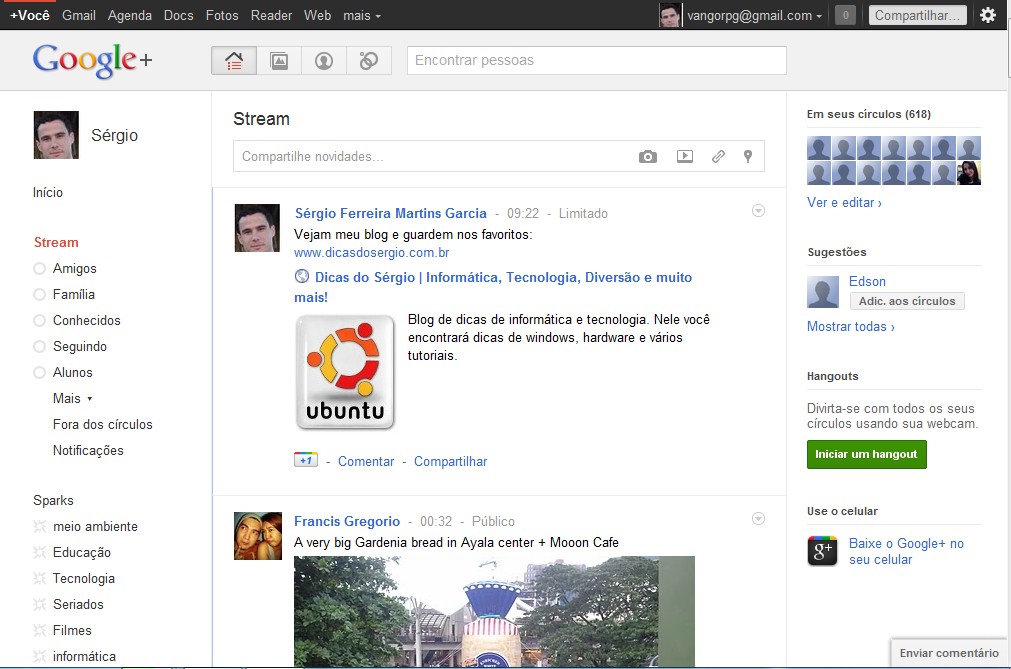Click the +1 button on Sérgio's post
The height and width of the screenshot is (669, 1011).
[306, 460]
